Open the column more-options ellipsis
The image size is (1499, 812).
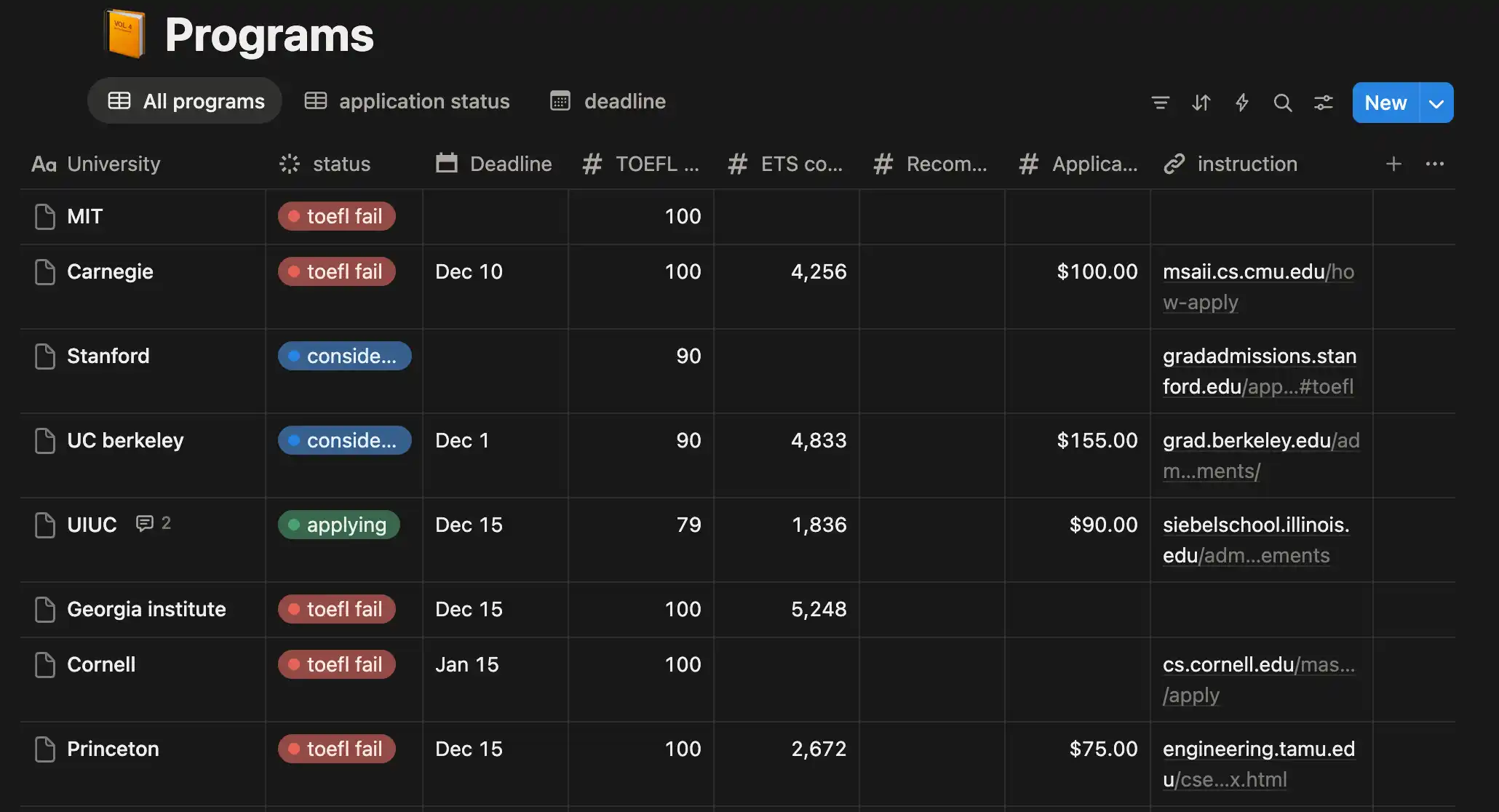tap(1434, 164)
